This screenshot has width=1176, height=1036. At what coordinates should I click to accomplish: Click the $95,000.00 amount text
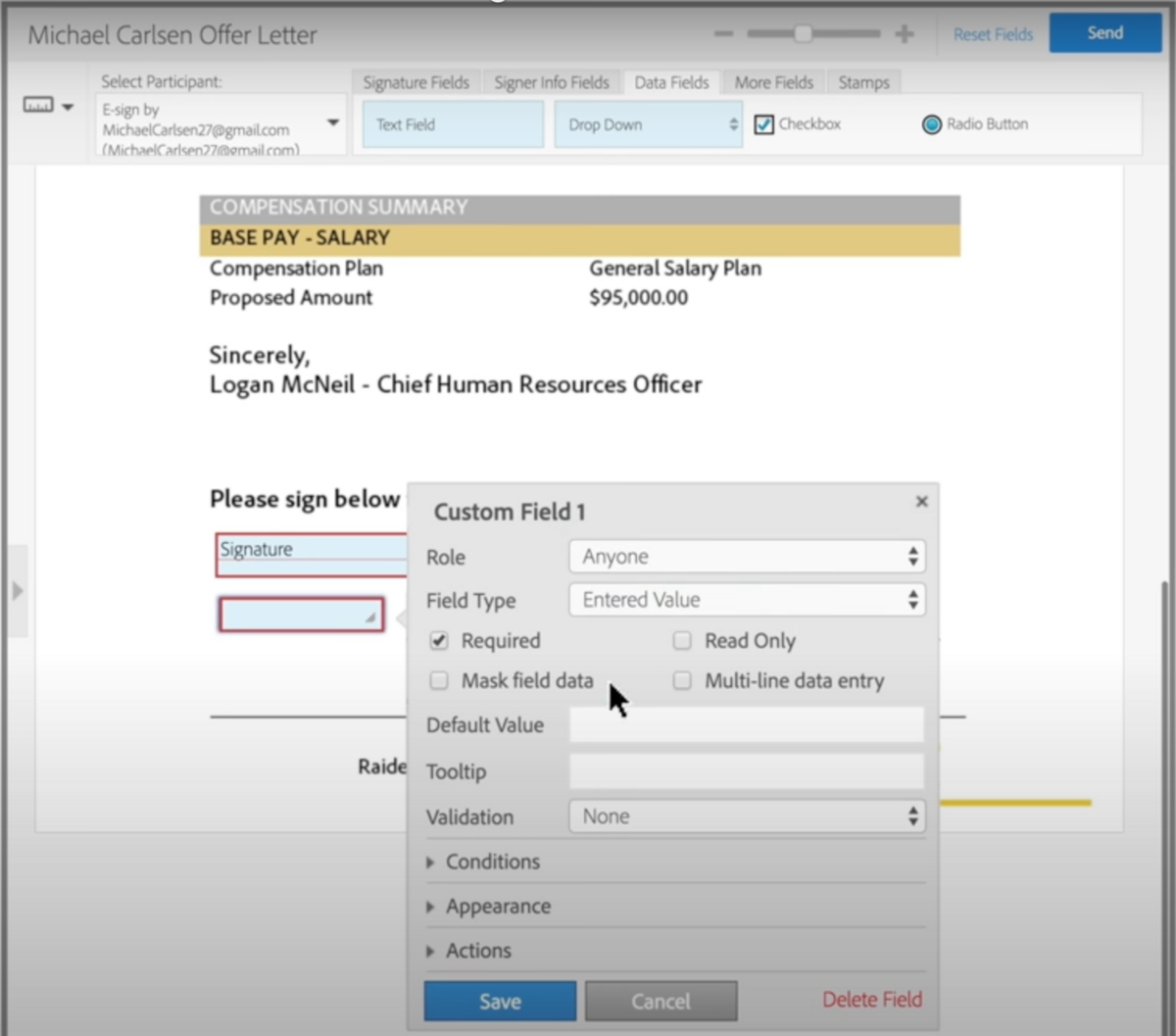(639, 298)
